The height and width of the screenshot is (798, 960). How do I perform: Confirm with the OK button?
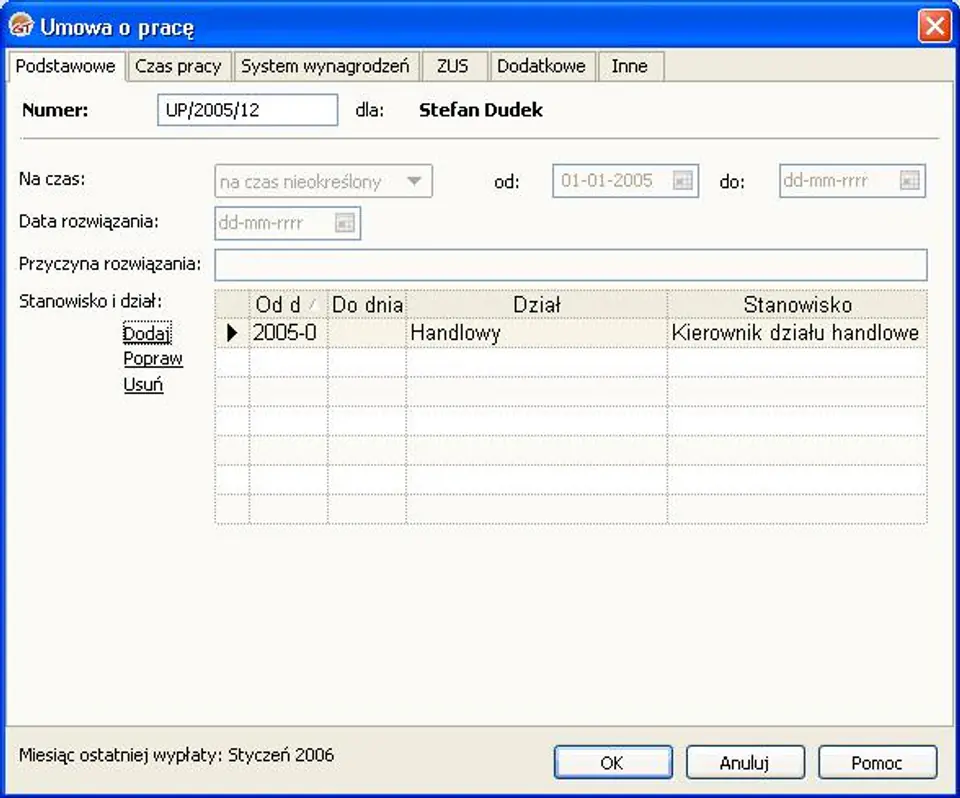click(613, 762)
